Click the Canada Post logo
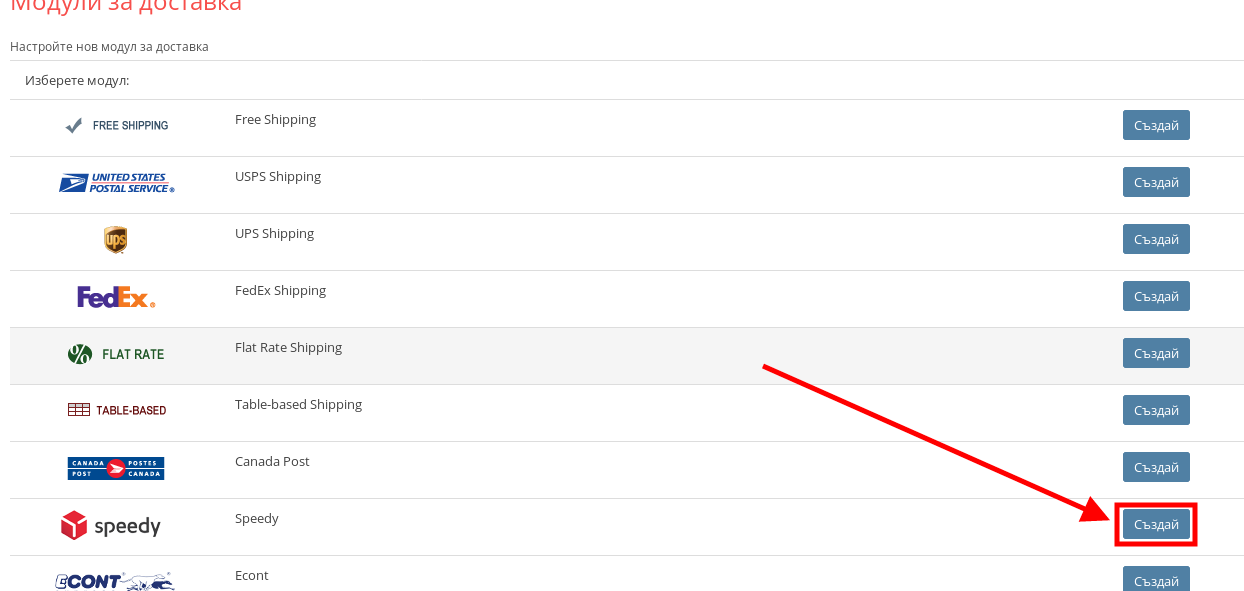Viewport: 1244px width, 591px height. pyautogui.click(x=116, y=468)
